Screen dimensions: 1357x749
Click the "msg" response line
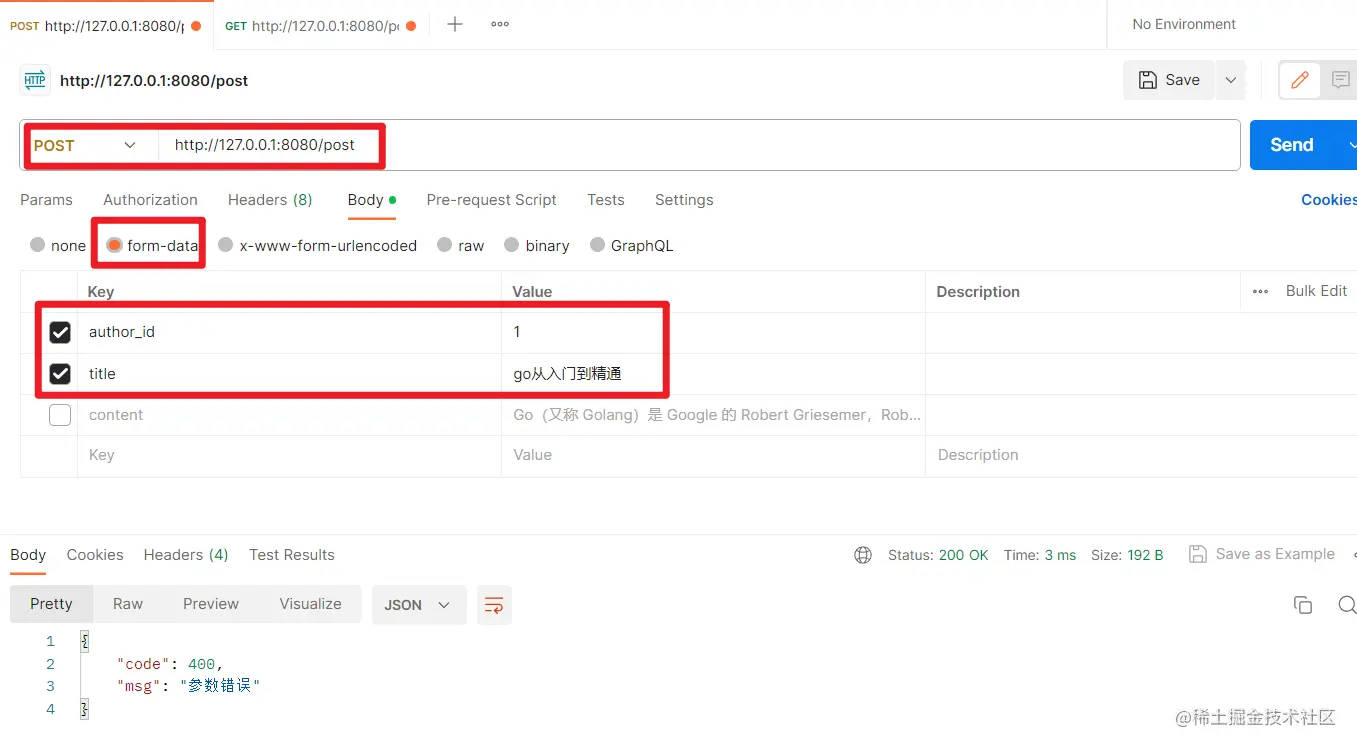[188, 686]
